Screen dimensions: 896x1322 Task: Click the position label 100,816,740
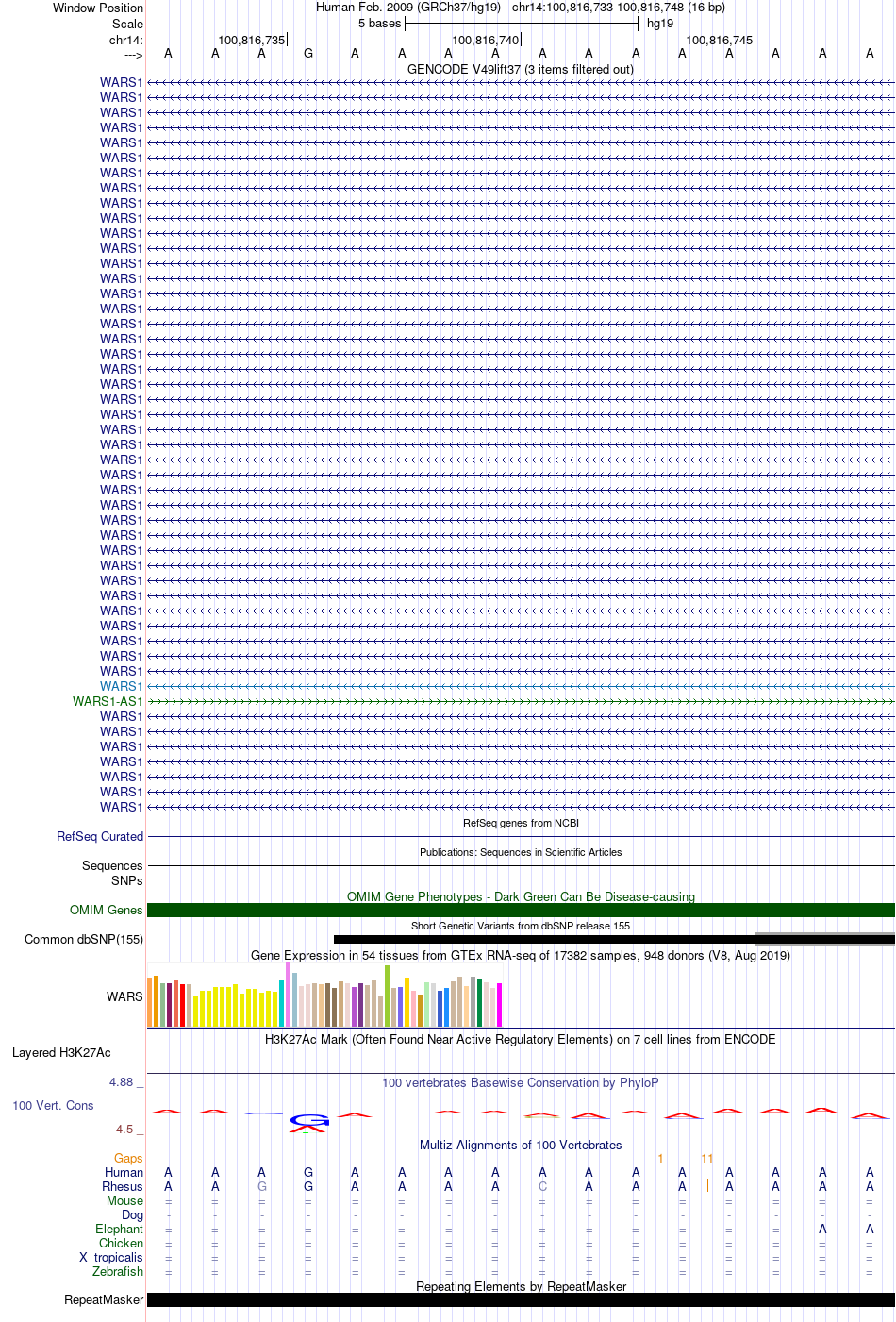tap(485, 41)
